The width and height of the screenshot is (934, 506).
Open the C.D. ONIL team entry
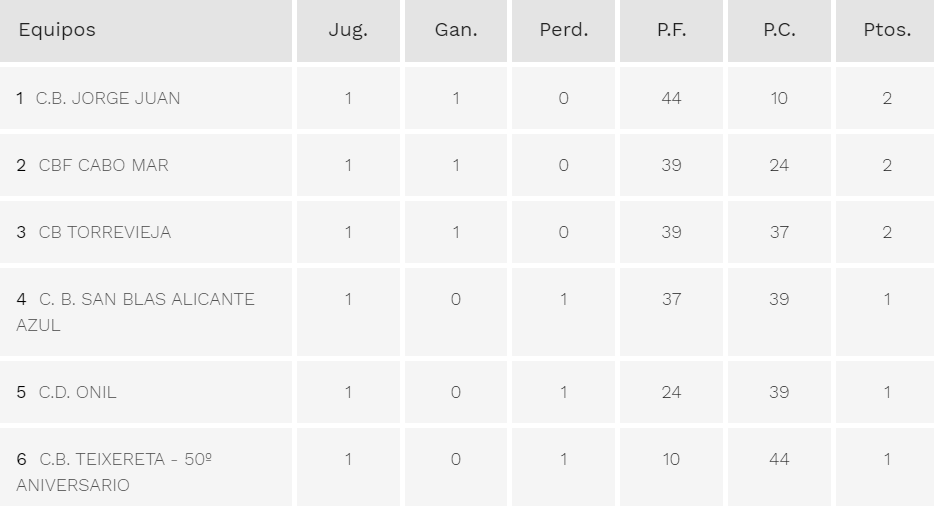77,392
